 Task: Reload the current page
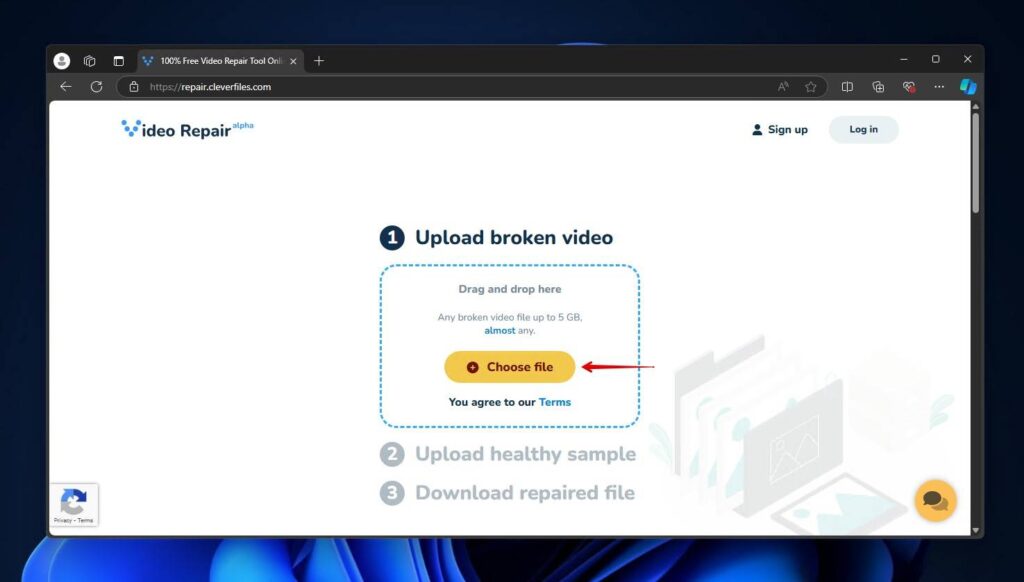96,86
